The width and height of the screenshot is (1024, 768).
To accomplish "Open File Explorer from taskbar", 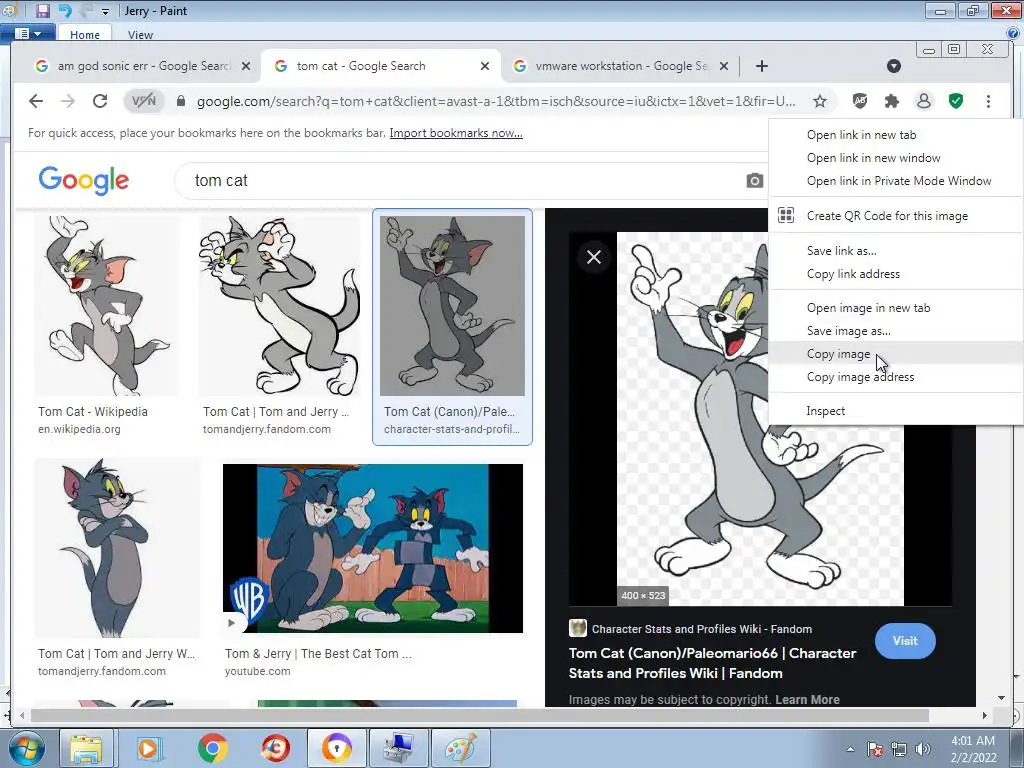I will click(x=86, y=748).
